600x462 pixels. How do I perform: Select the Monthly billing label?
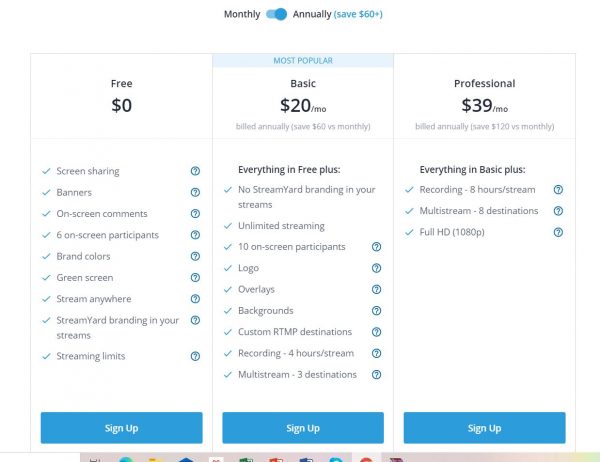point(242,14)
